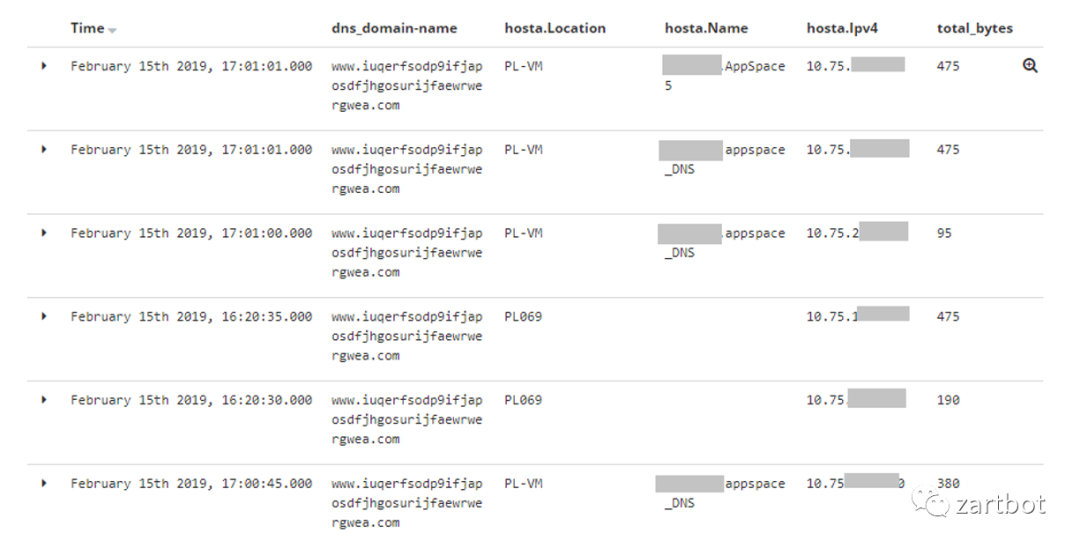Expand the 16:20:35.000 row arrow
The height and width of the screenshot is (548, 1080).
coord(44,316)
